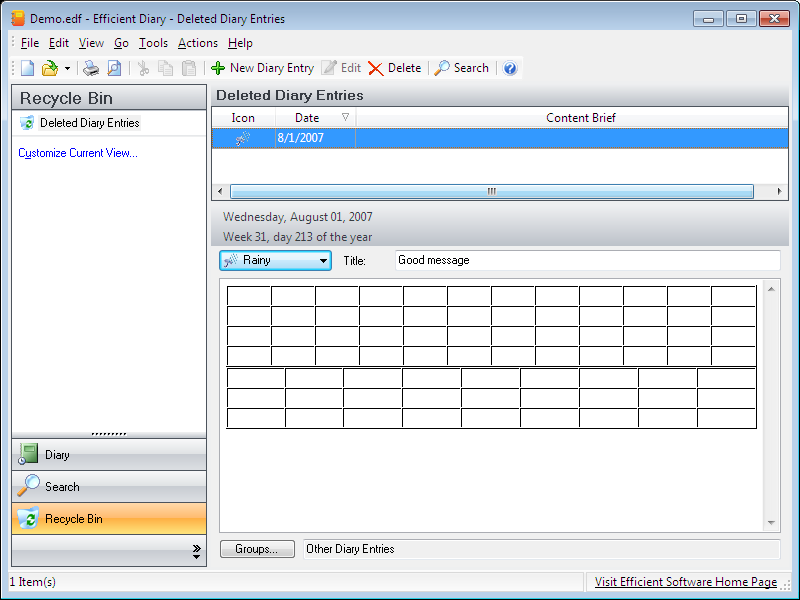Expand the dropdown arrow beside open folder
Image resolution: width=800 pixels, height=600 pixels.
pyautogui.click(x=67, y=69)
